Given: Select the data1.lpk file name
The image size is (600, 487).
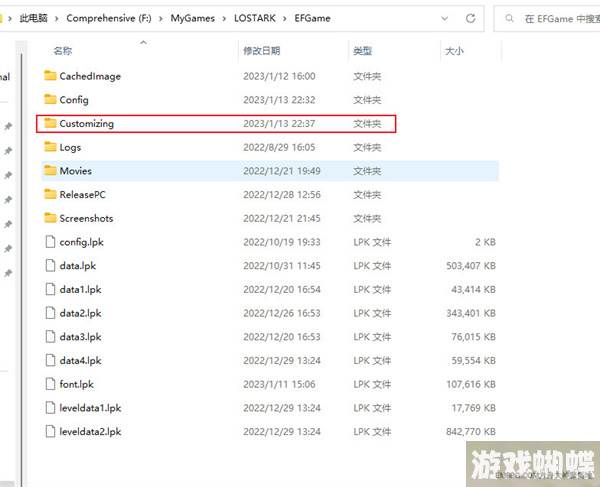Looking at the screenshot, I should click(x=80, y=290).
